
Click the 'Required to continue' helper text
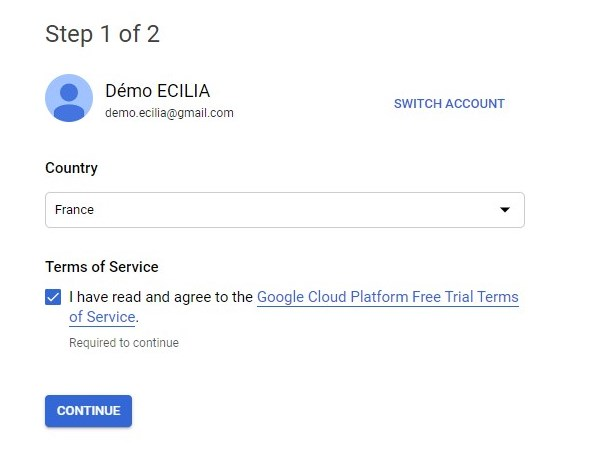(124, 343)
